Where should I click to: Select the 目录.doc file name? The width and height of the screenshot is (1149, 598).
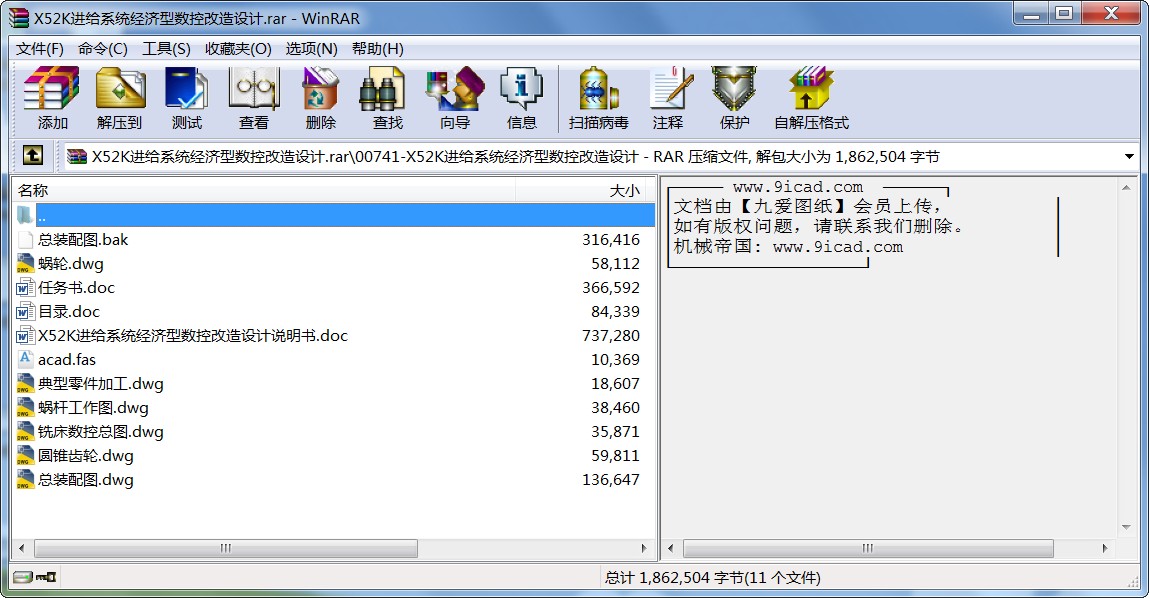coord(68,311)
